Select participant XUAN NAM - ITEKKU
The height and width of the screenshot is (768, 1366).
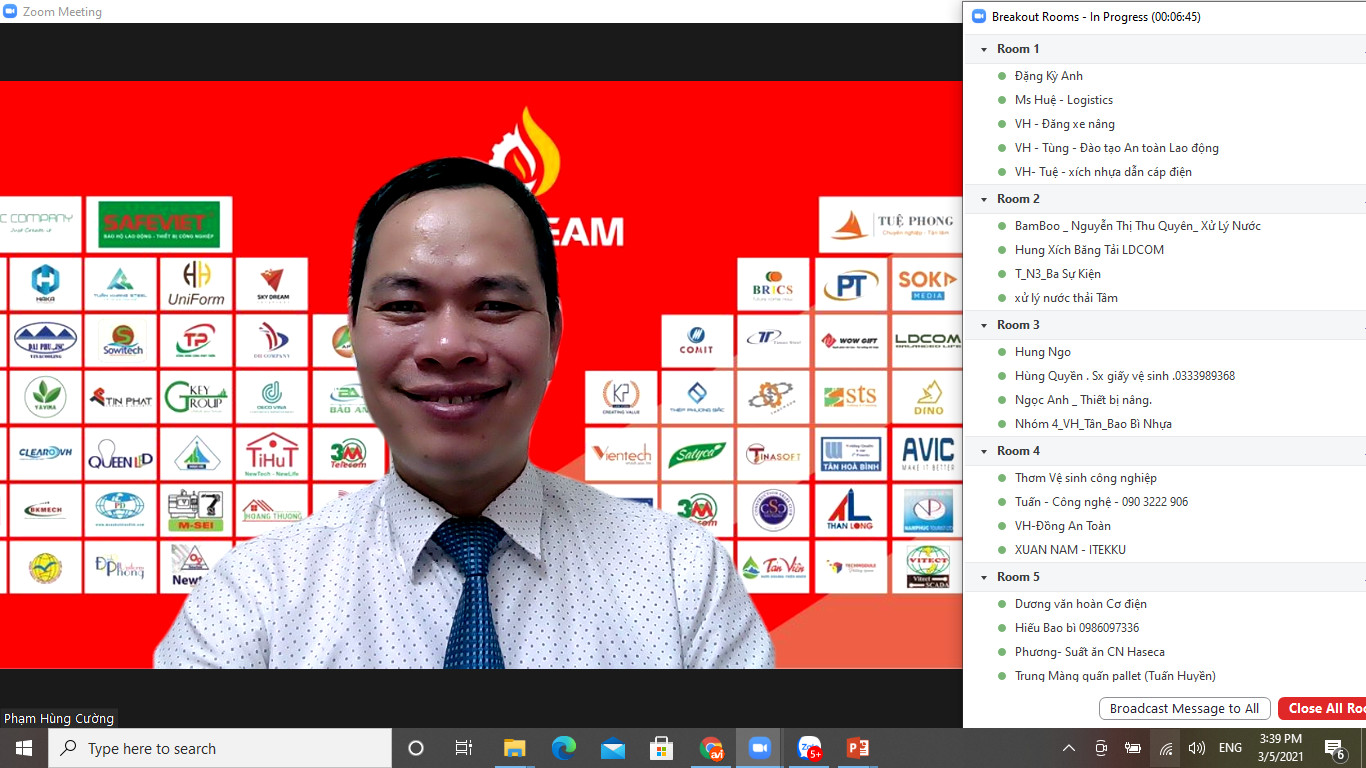pyautogui.click(x=1070, y=550)
